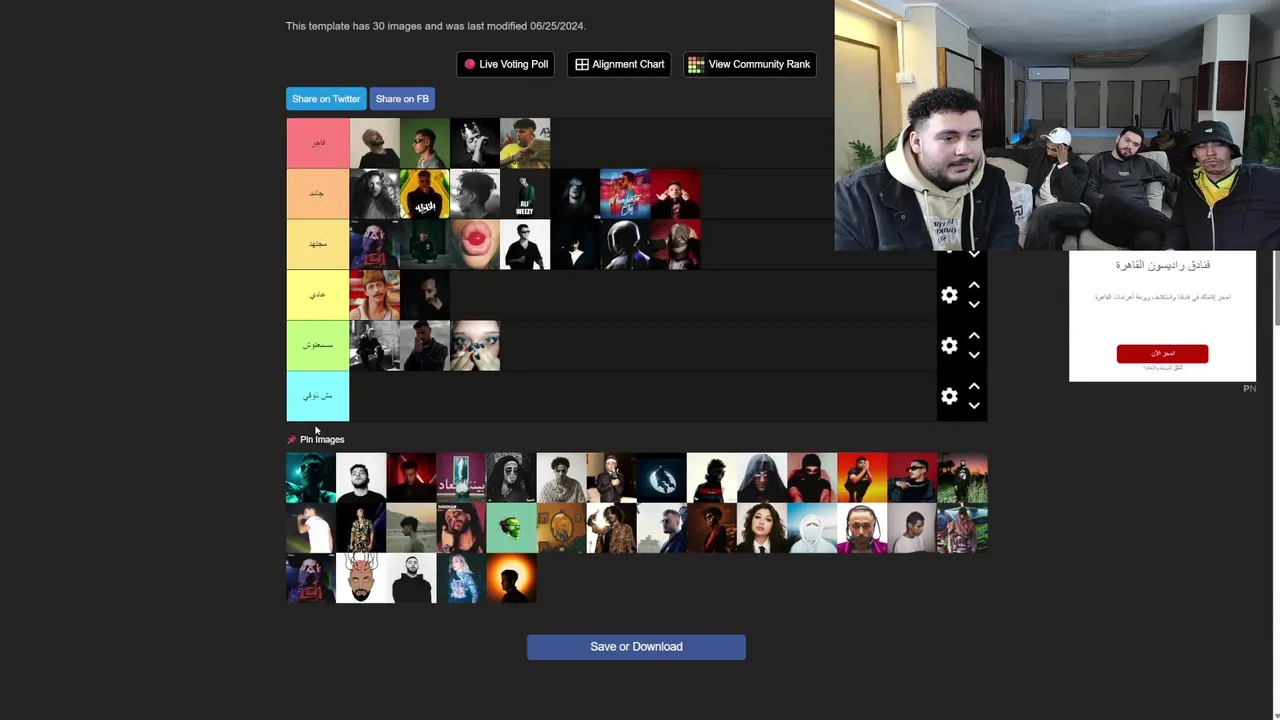1280x720 pixels.
Task: Pick the dark figure in green field thumbnail
Action: (x=962, y=478)
